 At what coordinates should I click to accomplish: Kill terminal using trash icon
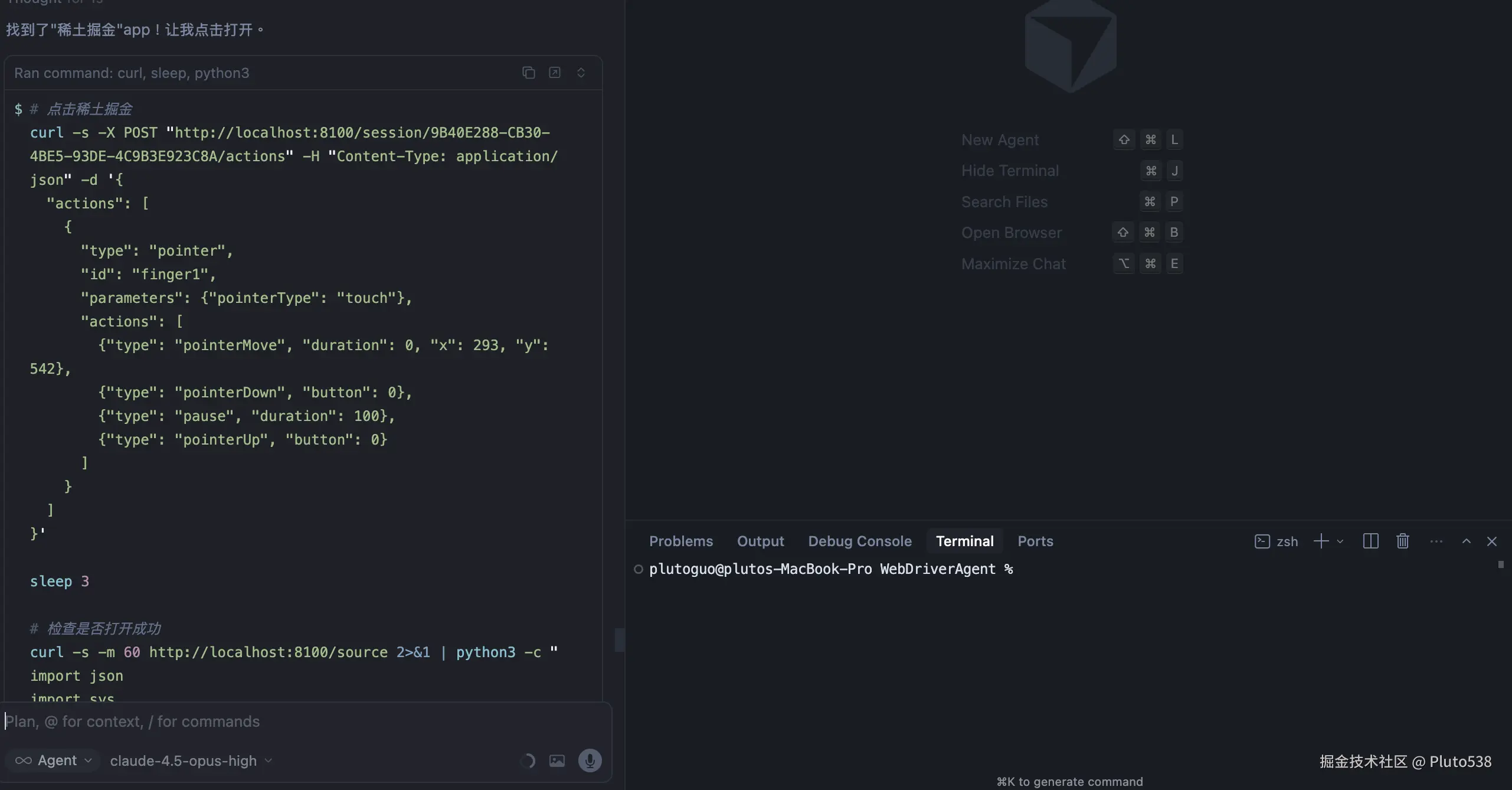[1403, 541]
